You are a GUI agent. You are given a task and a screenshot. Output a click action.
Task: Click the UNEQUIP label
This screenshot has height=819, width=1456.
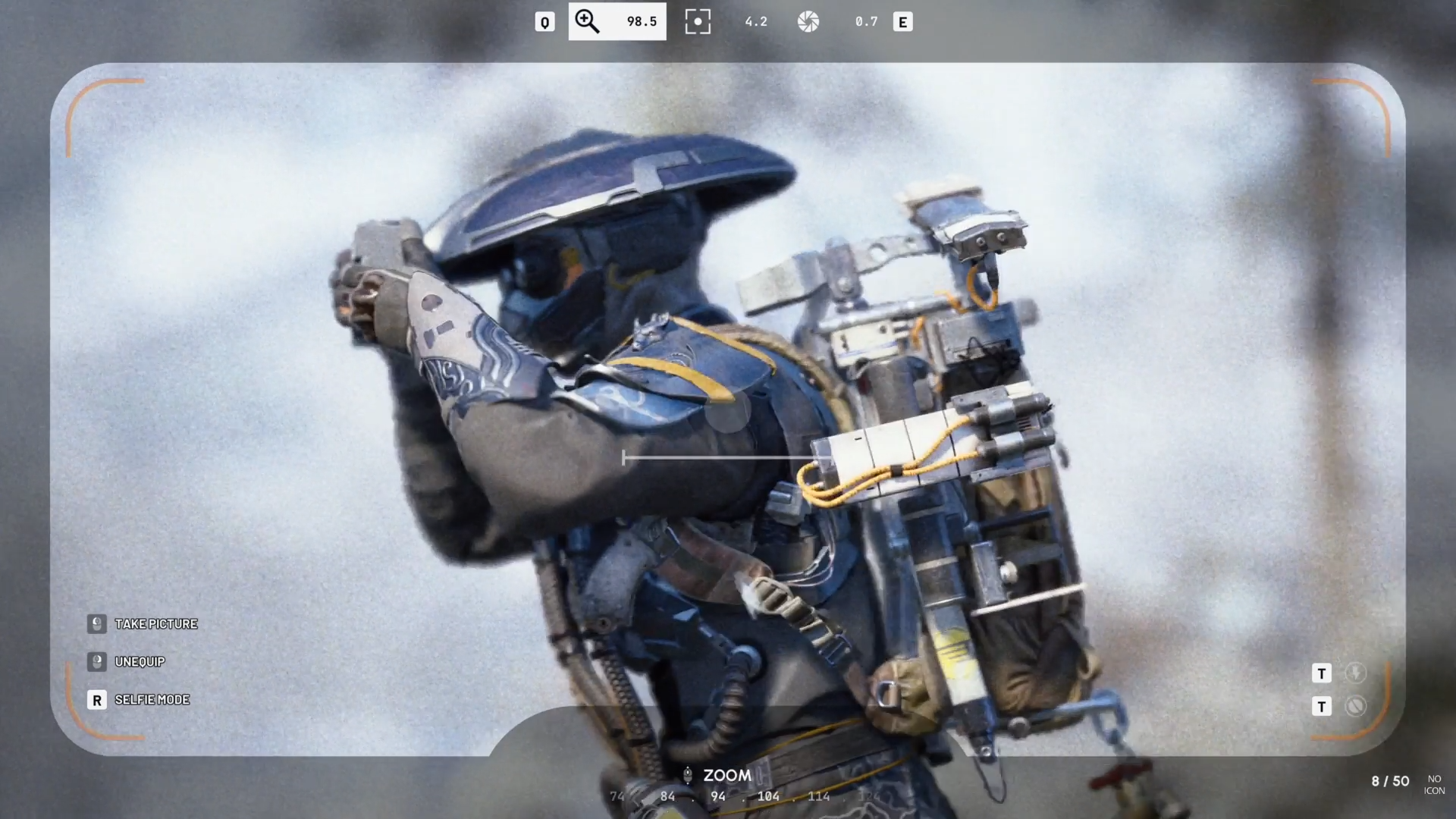[x=140, y=661]
